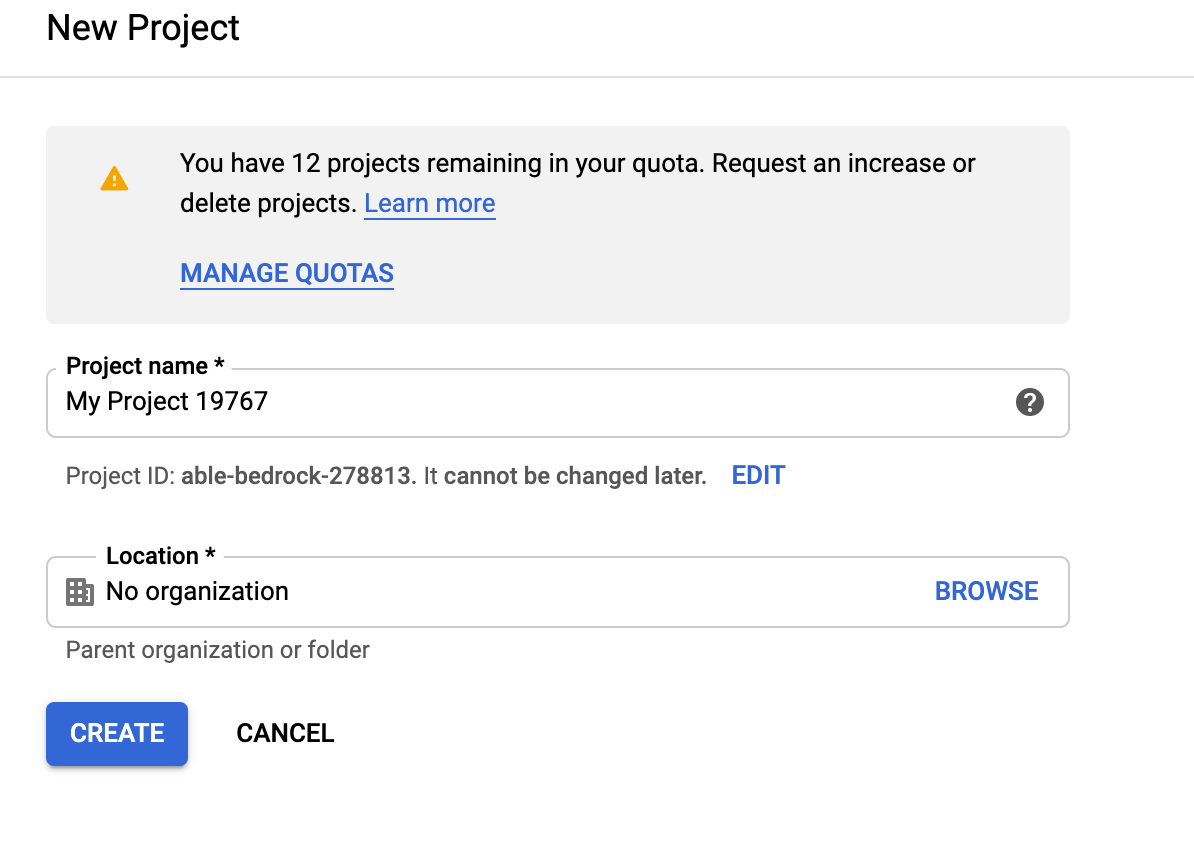Click the quota remaining message text
This screenshot has width=1194, height=852.
(x=577, y=164)
